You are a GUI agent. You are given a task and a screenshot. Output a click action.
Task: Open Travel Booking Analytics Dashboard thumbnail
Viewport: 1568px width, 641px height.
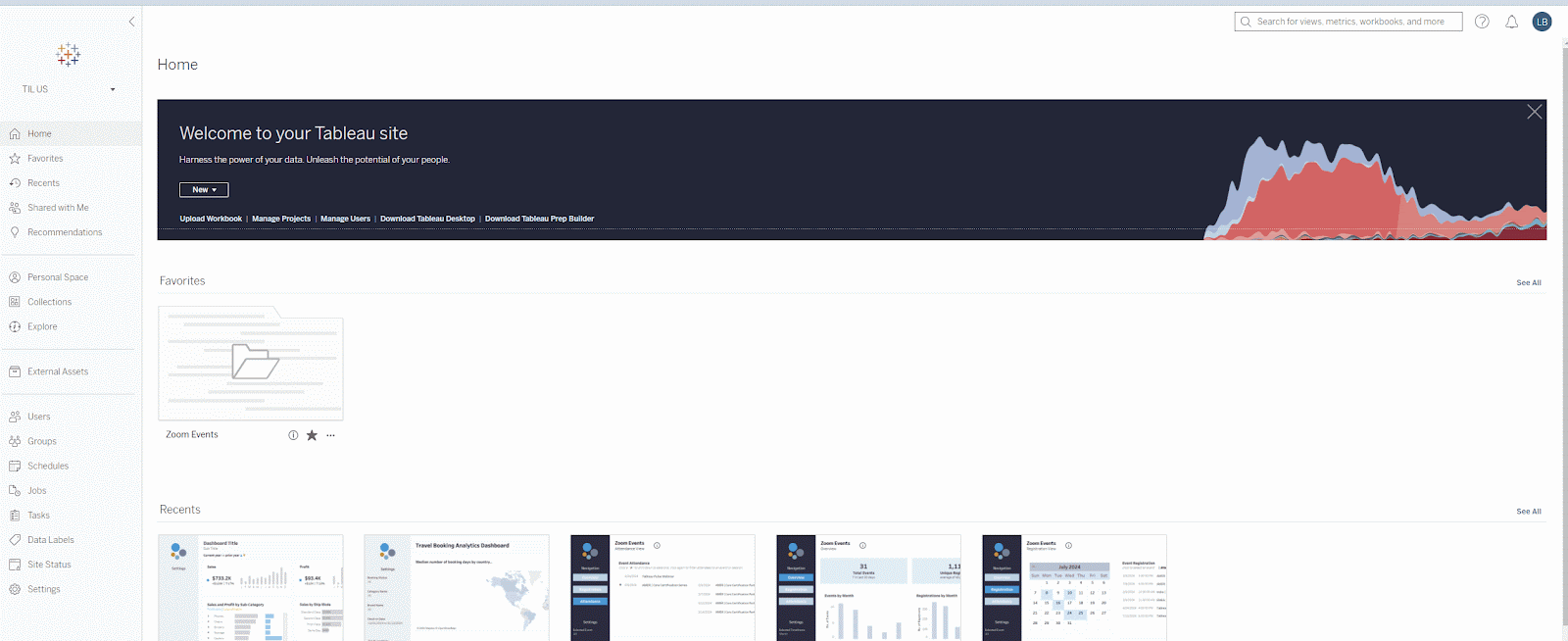coord(456,587)
